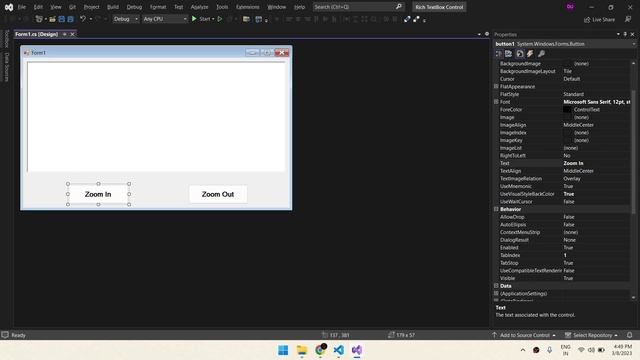Click the feedback icon beside Live Share
The width and height of the screenshot is (640, 360).
[x=628, y=19]
